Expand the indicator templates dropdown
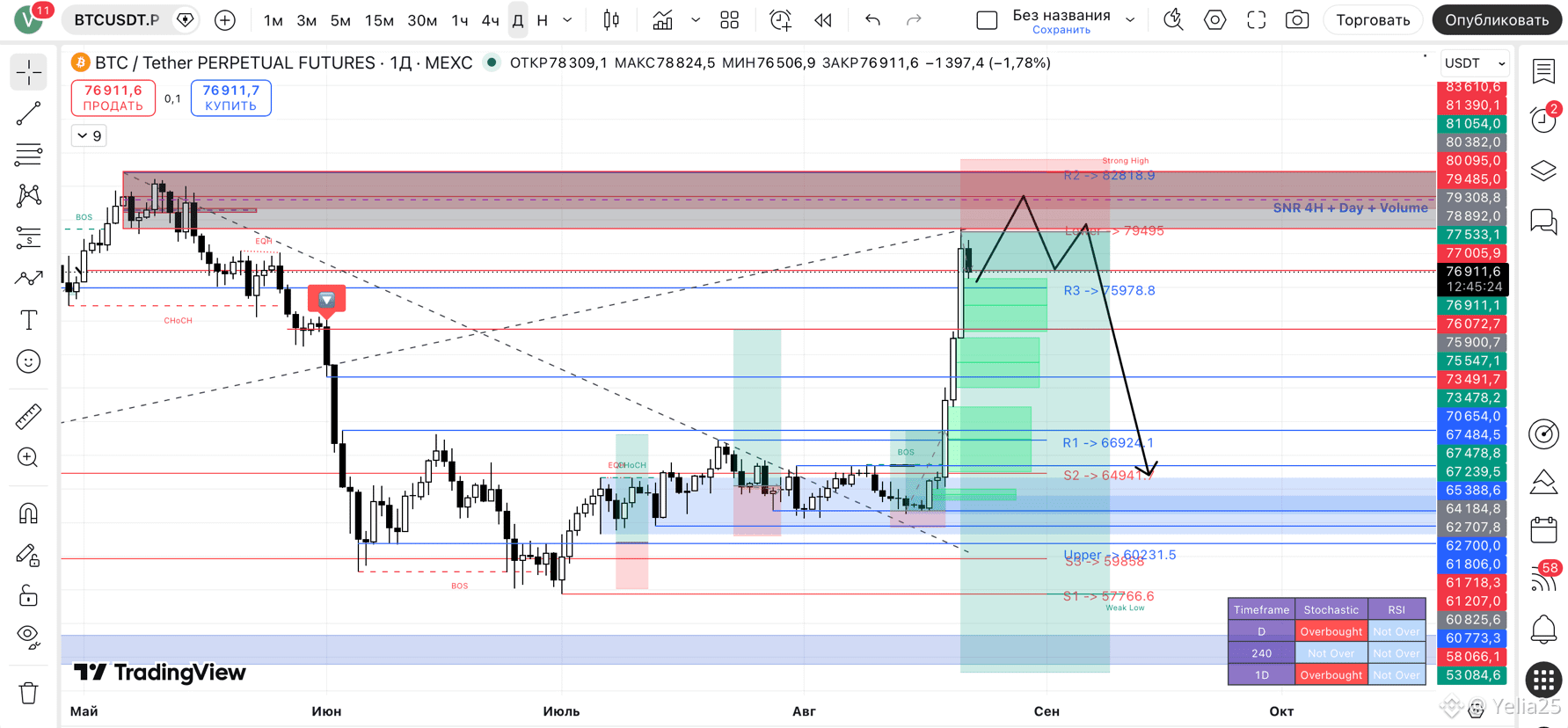This screenshot has width=1568, height=728. 696,19
